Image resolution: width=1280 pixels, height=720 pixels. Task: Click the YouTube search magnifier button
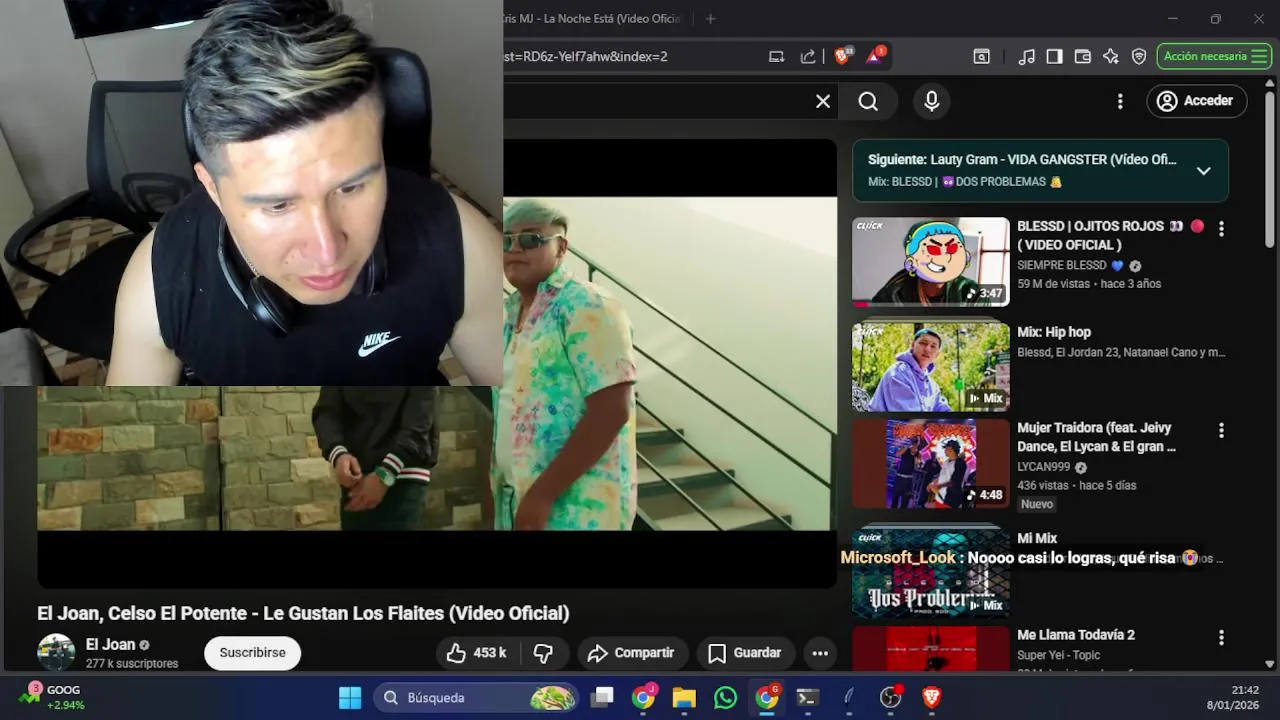pos(868,101)
